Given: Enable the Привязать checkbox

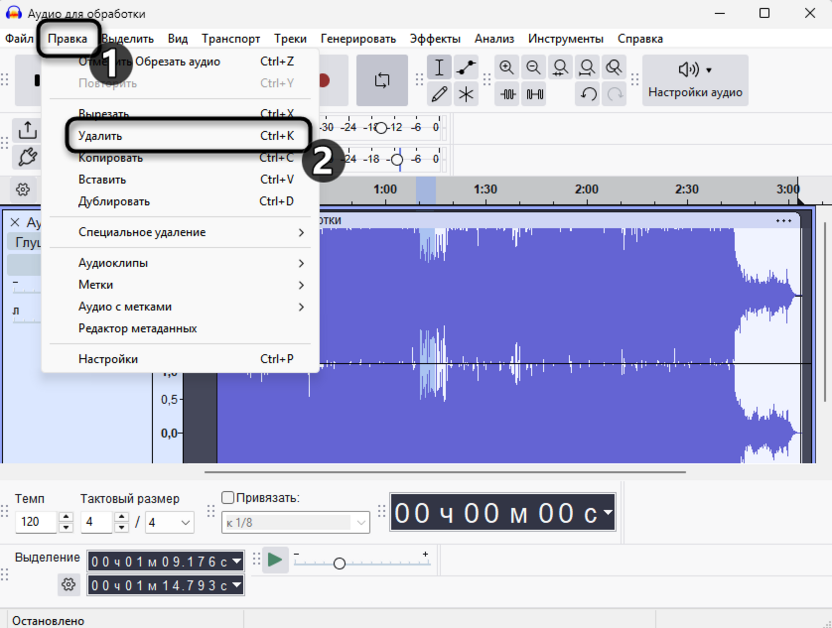Looking at the screenshot, I should (x=227, y=496).
